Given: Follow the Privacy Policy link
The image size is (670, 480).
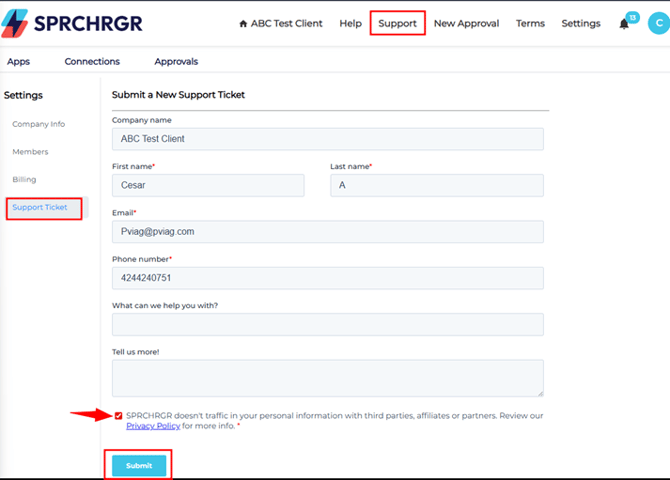Looking at the screenshot, I should [153, 426].
